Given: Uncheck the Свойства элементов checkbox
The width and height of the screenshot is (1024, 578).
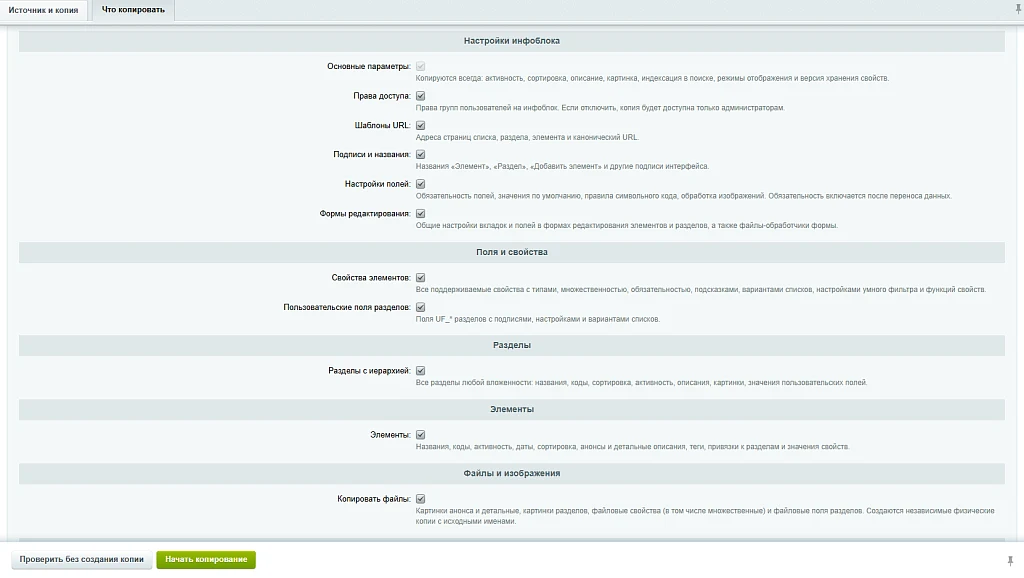Looking at the screenshot, I should [x=421, y=278].
